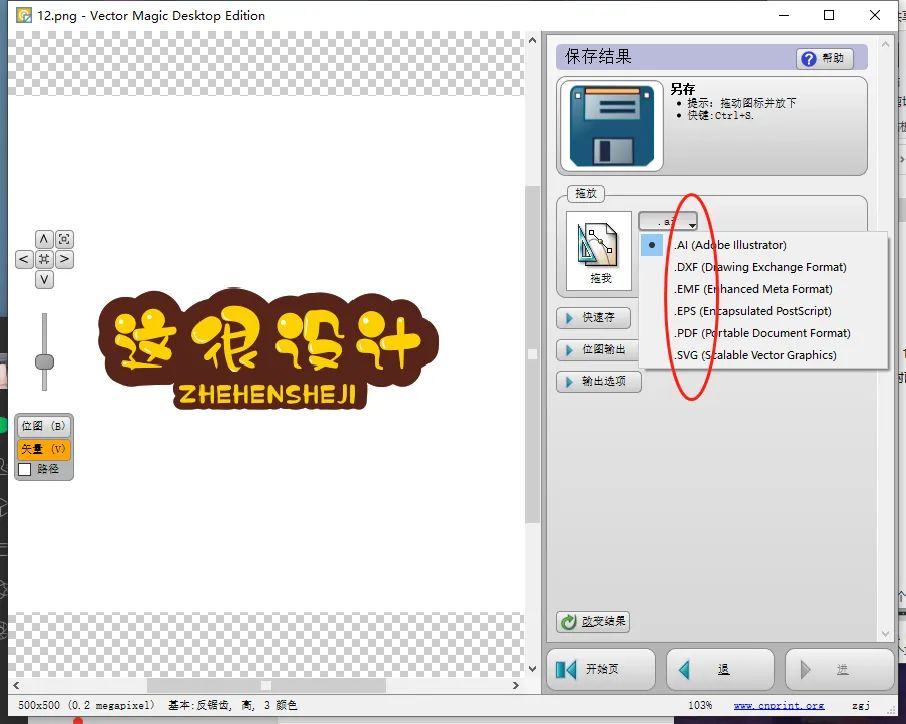The height and width of the screenshot is (724, 906).
Task: Click the zoom-to-fit icon above the right arrow
Action: coord(64,239)
